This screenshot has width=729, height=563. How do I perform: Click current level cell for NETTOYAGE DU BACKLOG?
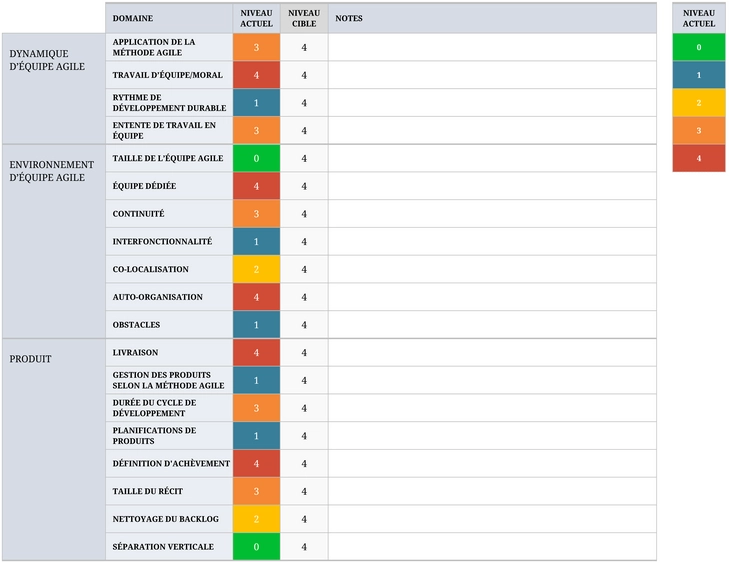point(256,519)
